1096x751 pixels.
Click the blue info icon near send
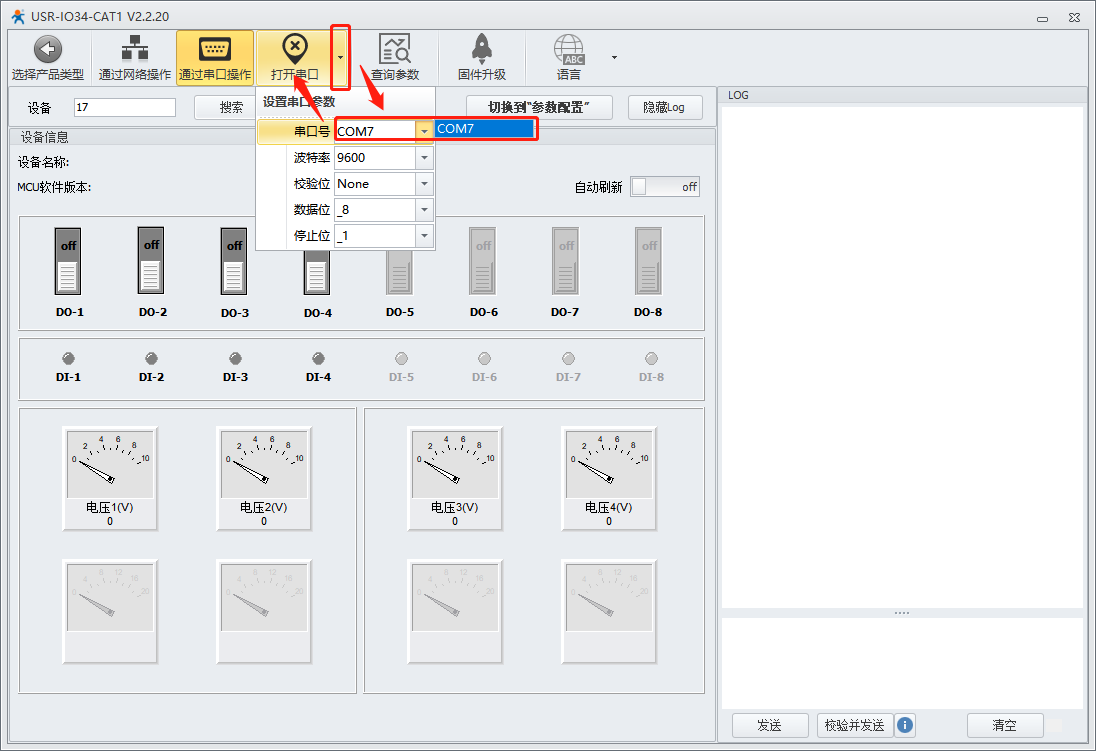pyautogui.click(x=905, y=725)
